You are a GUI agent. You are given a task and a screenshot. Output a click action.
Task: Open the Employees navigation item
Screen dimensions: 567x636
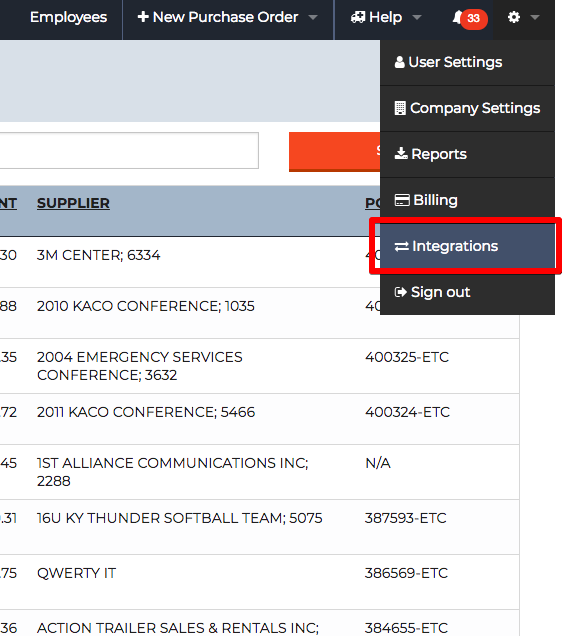68,17
